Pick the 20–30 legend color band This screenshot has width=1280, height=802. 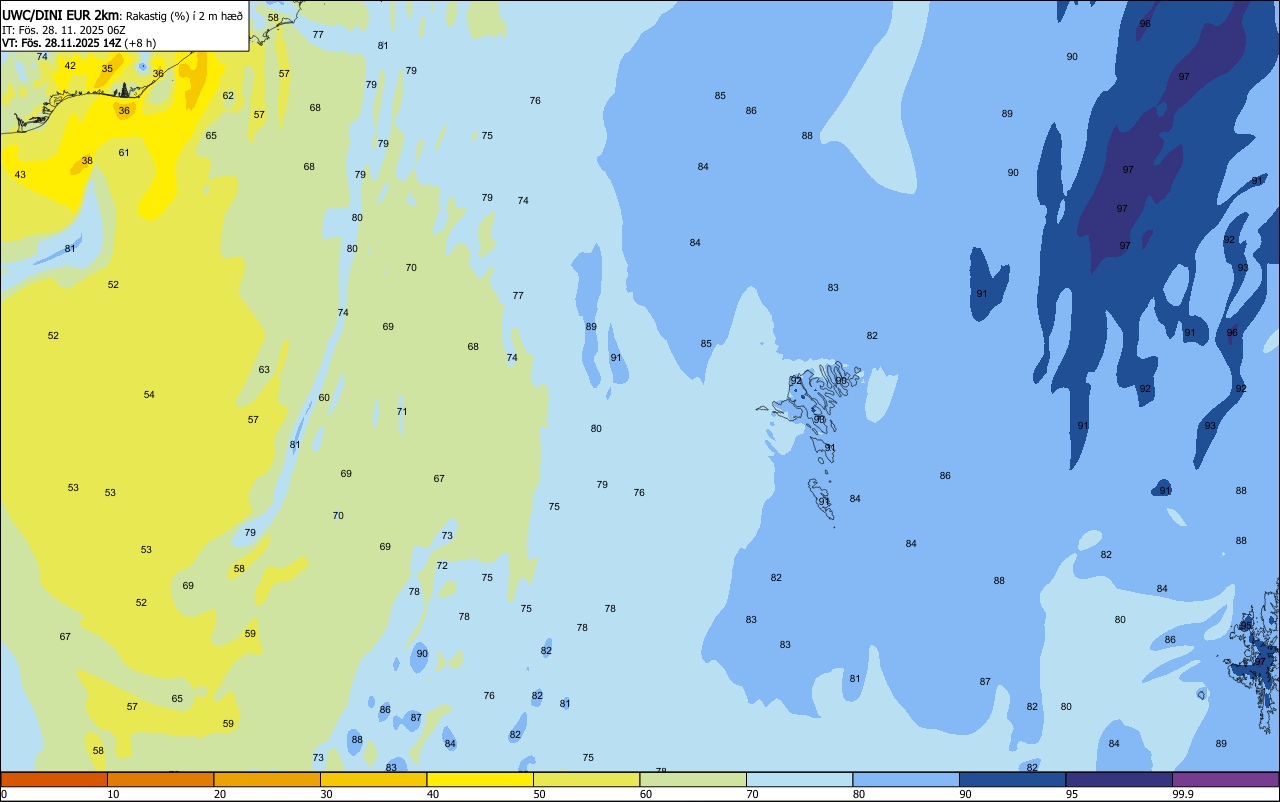[x=267, y=779]
